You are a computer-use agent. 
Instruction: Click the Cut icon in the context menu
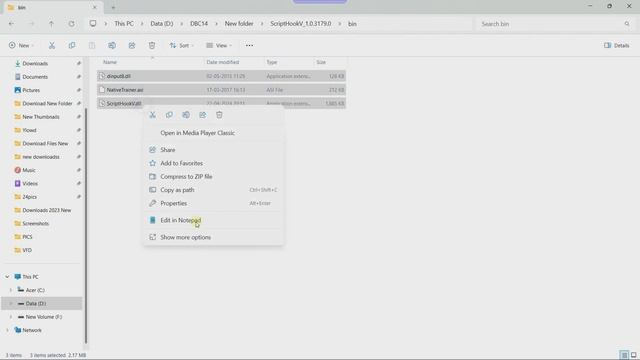pyautogui.click(x=153, y=115)
